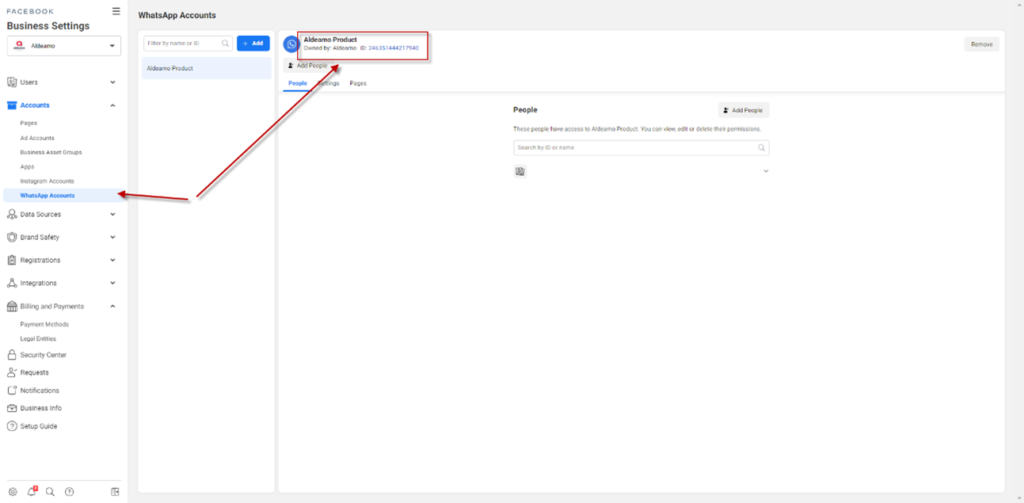Open Instagram Accounts in the sidebar
Image resolution: width=1024 pixels, height=503 pixels.
47,181
